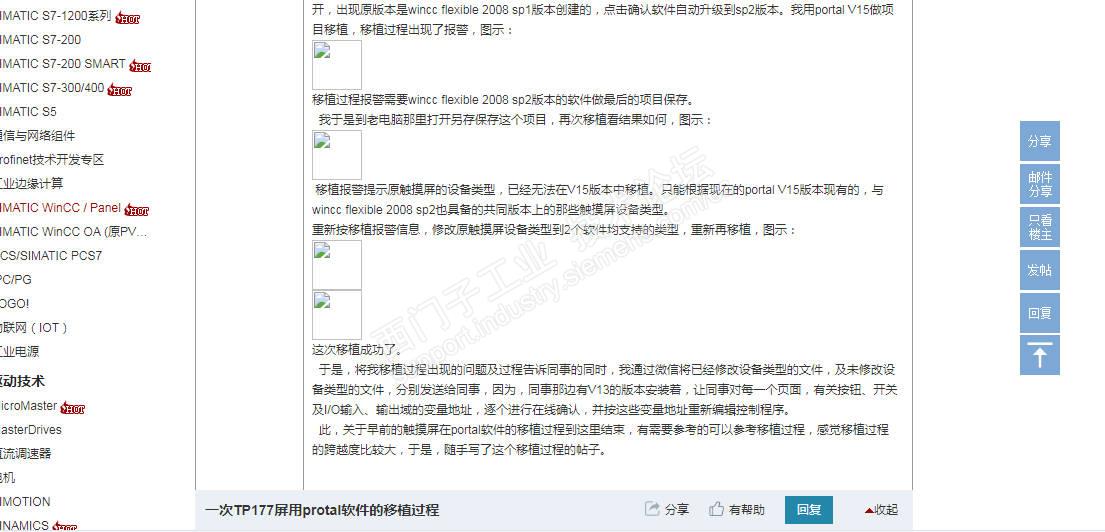Click the HOT badge beside S7-200 SMART
This screenshot has width=1105, height=532.
point(140,66)
